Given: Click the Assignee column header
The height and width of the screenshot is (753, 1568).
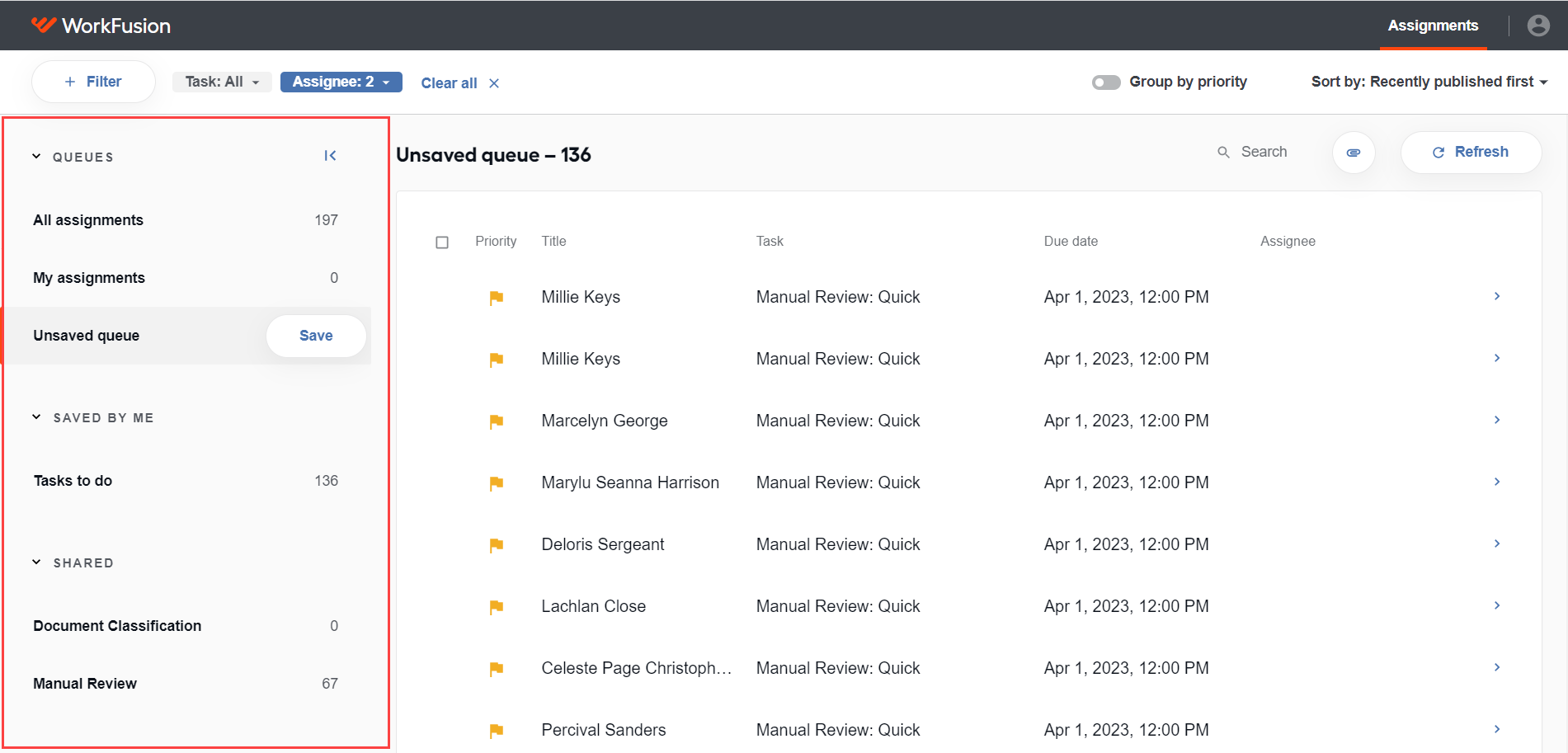Looking at the screenshot, I should click(1288, 242).
